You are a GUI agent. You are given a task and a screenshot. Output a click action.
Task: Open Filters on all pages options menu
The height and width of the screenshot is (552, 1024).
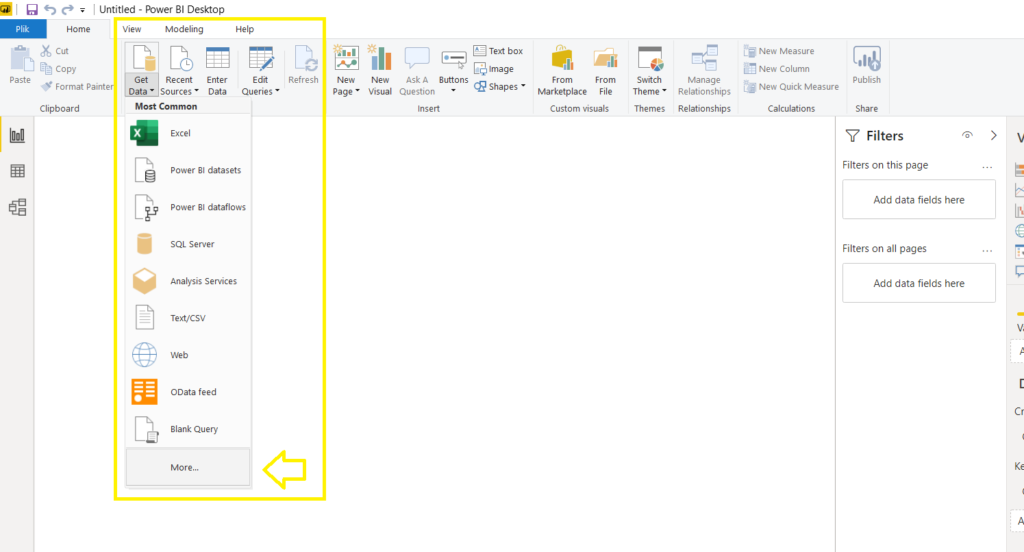tap(987, 250)
